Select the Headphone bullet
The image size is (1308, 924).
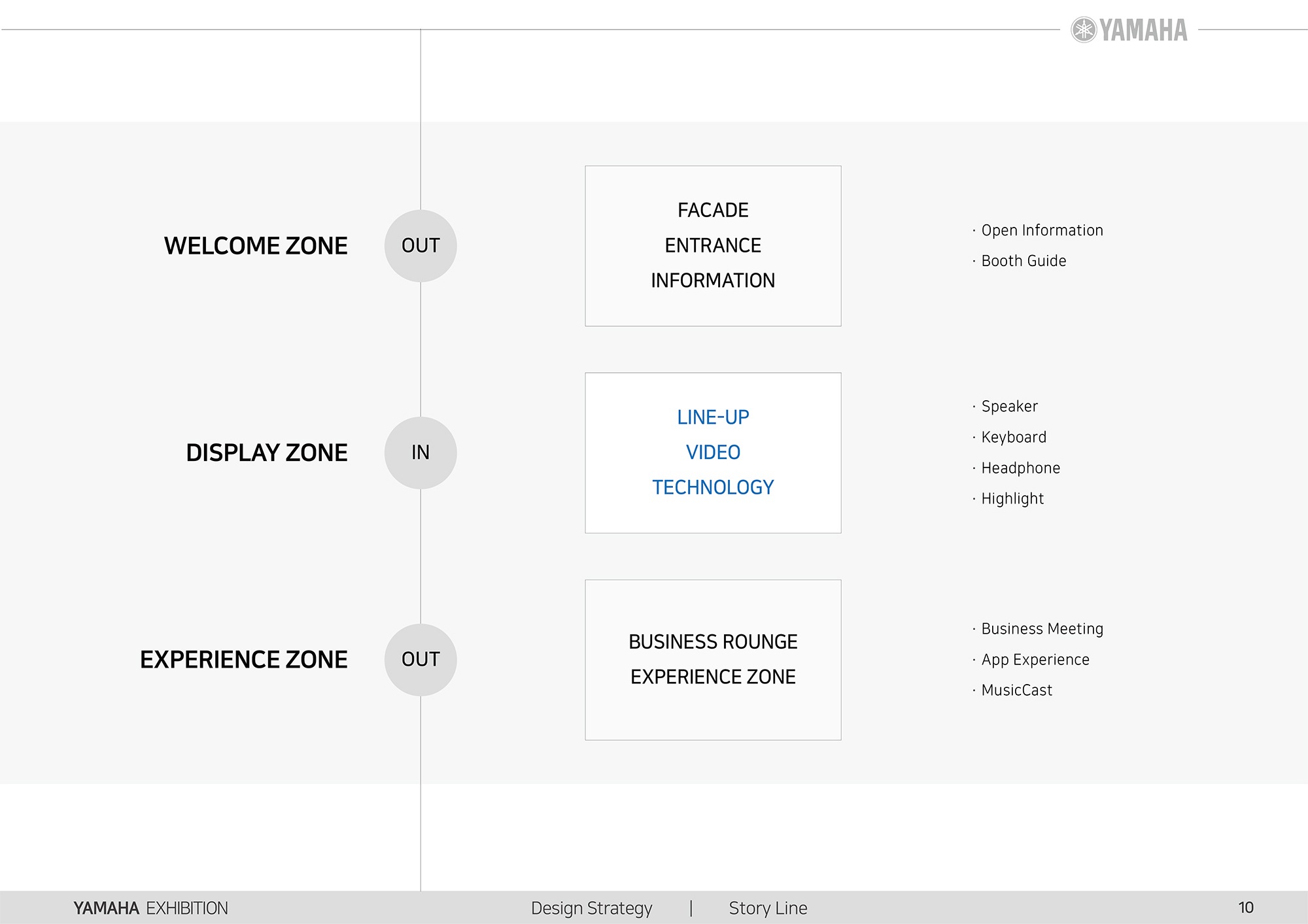[1016, 468]
